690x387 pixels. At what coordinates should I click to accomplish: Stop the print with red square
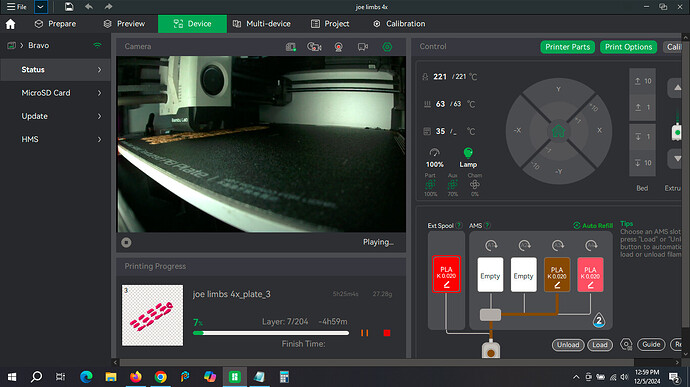(x=387, y=333)
